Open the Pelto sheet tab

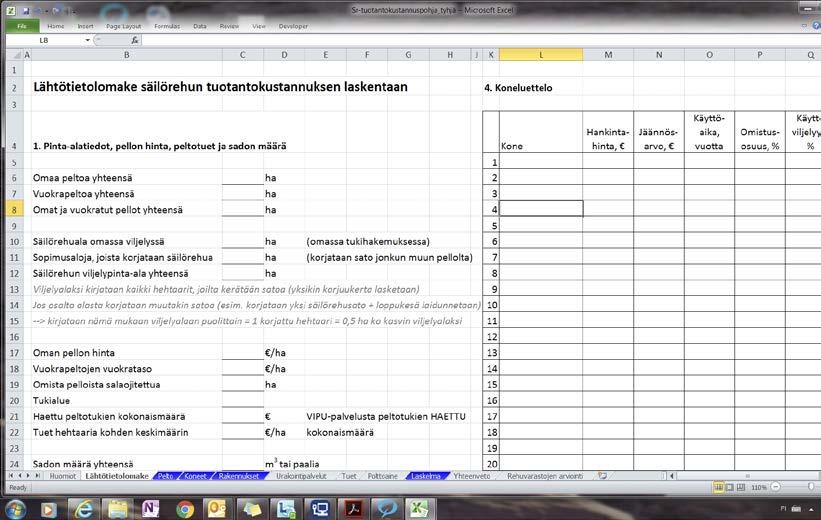click(165, 476)
